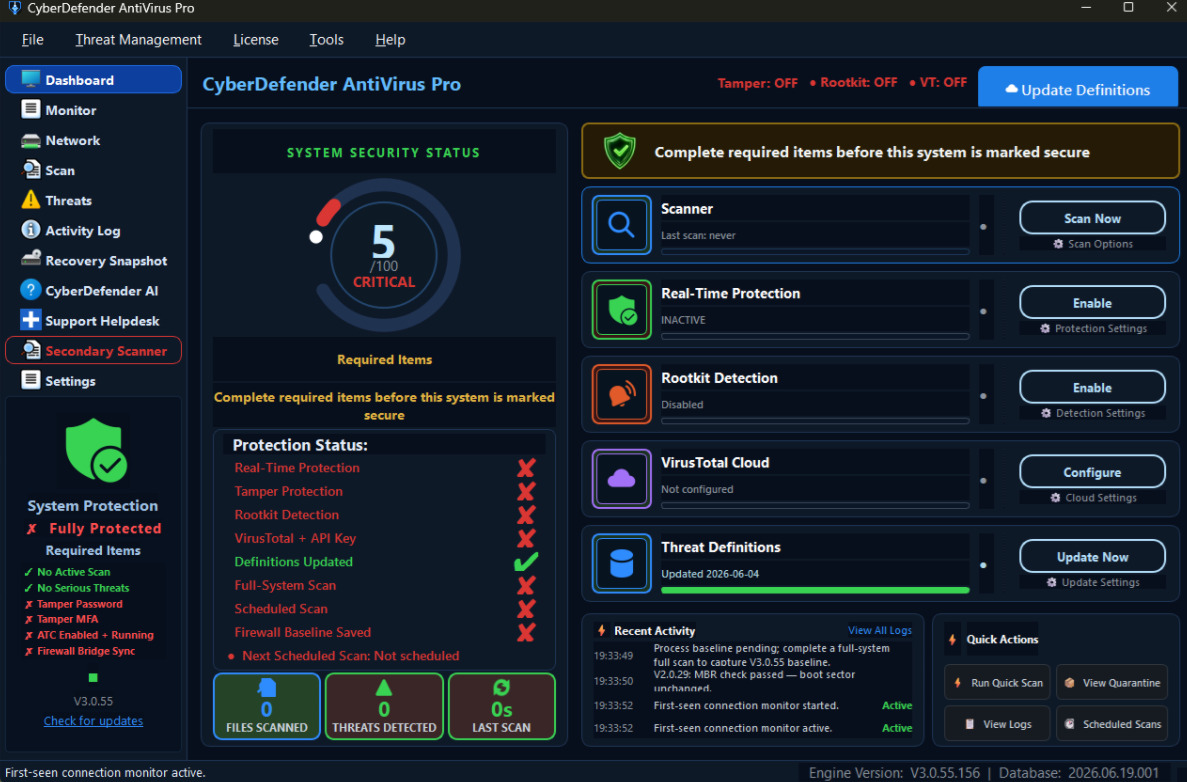Click Definitions Updated green check row
This screenshot has height=782, width=1187.
pos(386,562)
